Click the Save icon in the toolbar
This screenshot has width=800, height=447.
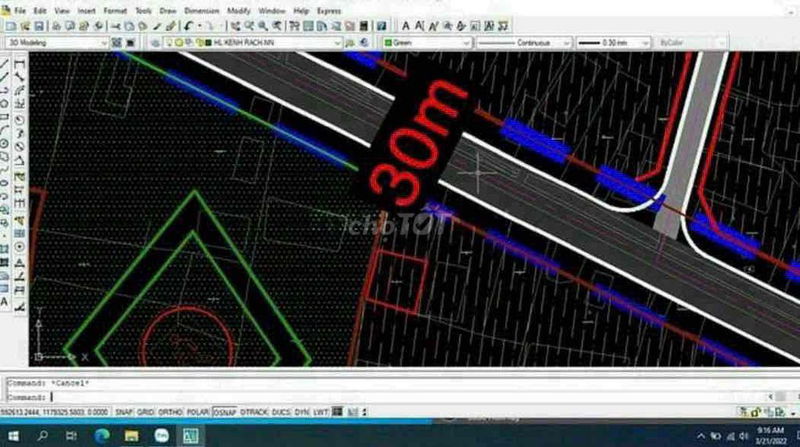(39, 25)
